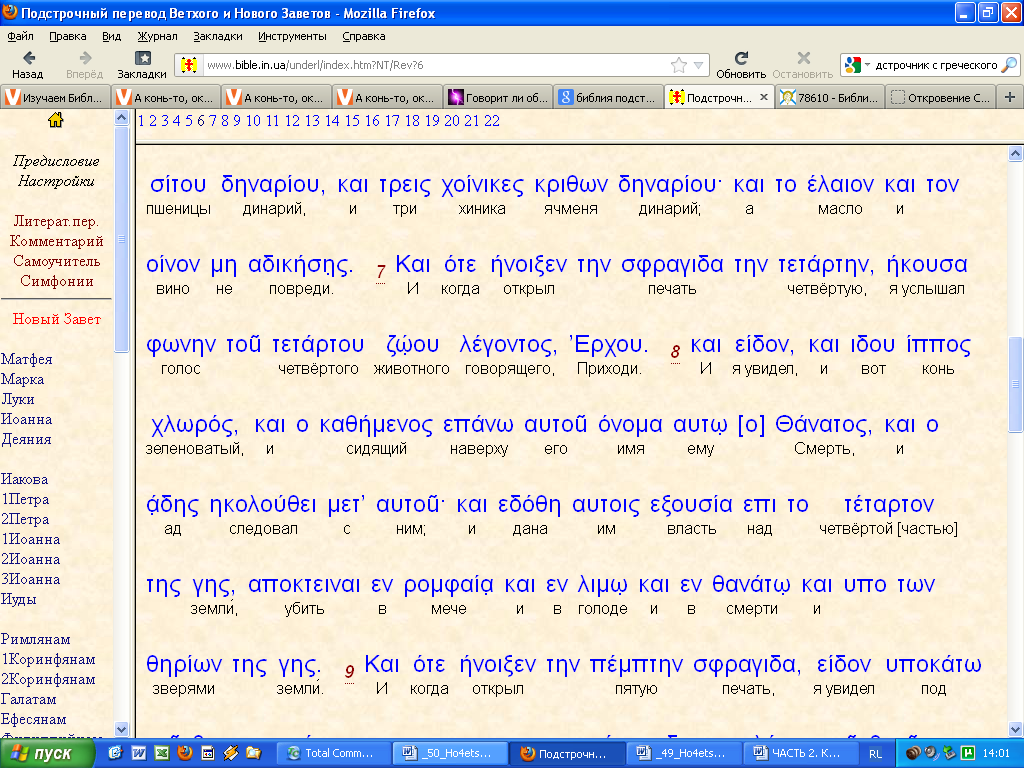Open chapter 13 link

[313, 121]
